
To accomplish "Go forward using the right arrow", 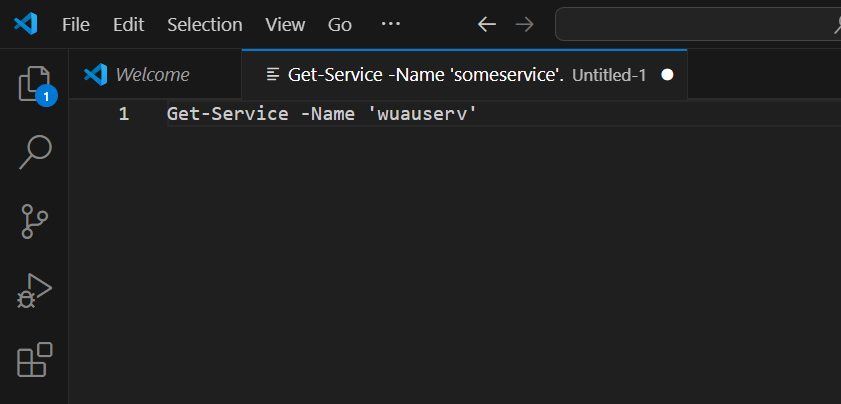I will pos(525,24).
